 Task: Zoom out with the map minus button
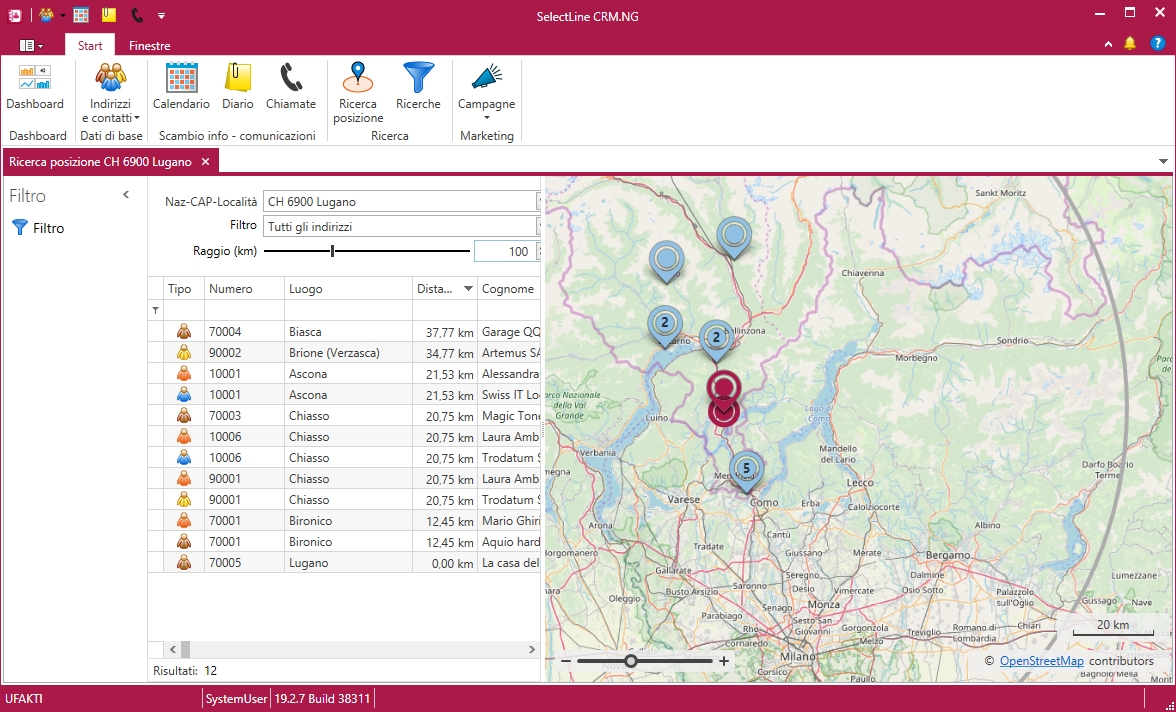566,661
